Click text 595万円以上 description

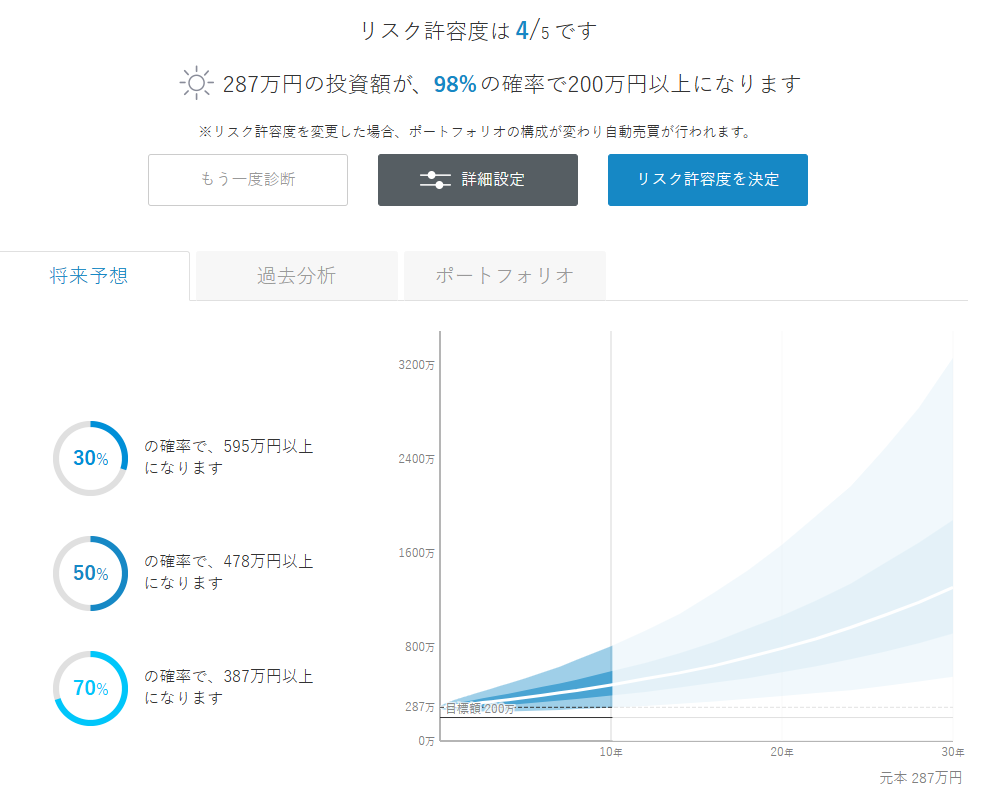[229, 457]
